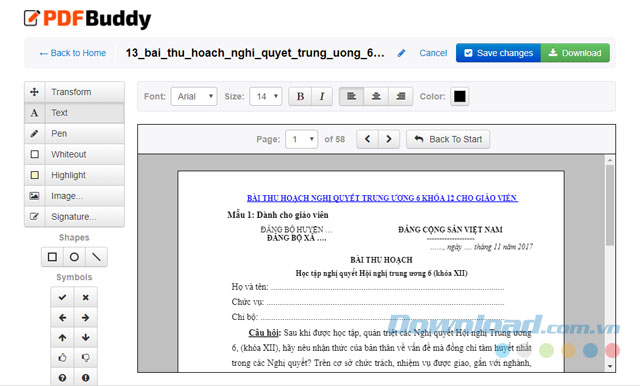
Task: Insert the exclamation mark symbol
Action: click(x=85, y=377)
